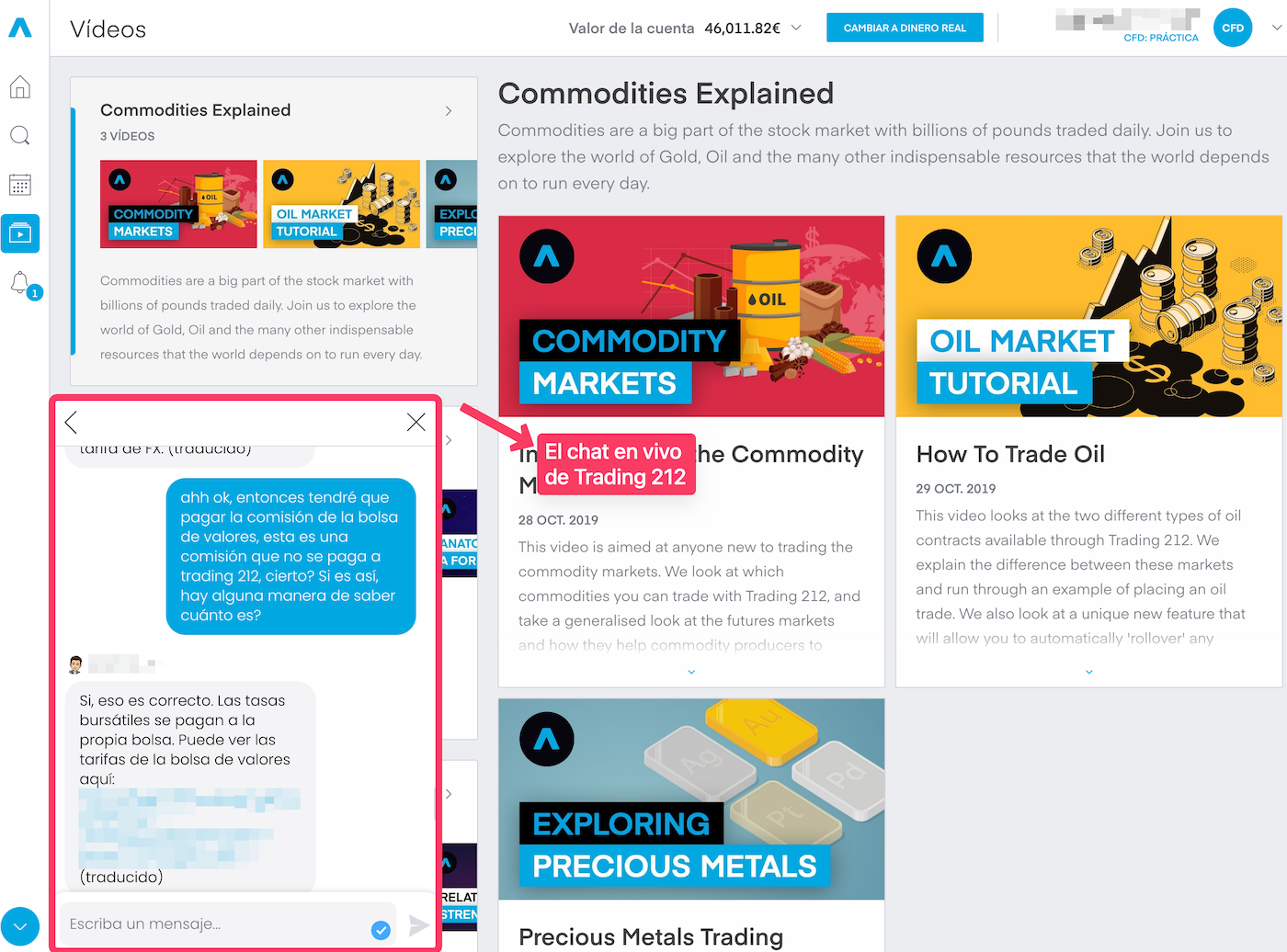
Task: Click the CFD: PRÁCTICA account label
Action: click(1161, 38)
